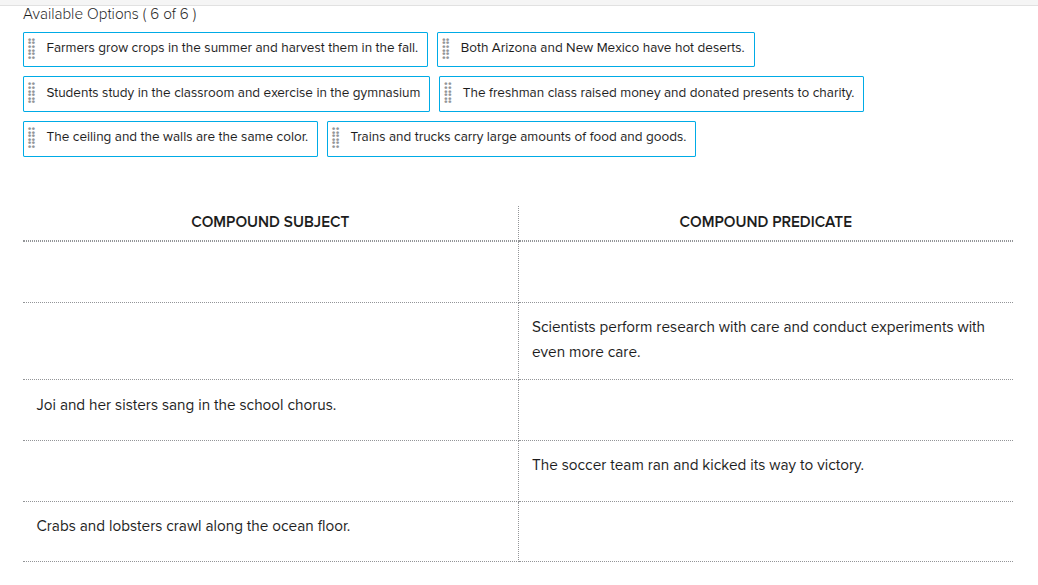Pick the 'Both Arizona and New Mexico' sentence text
This screenshot has width=1038, height=585.
(x=602, y=48)
